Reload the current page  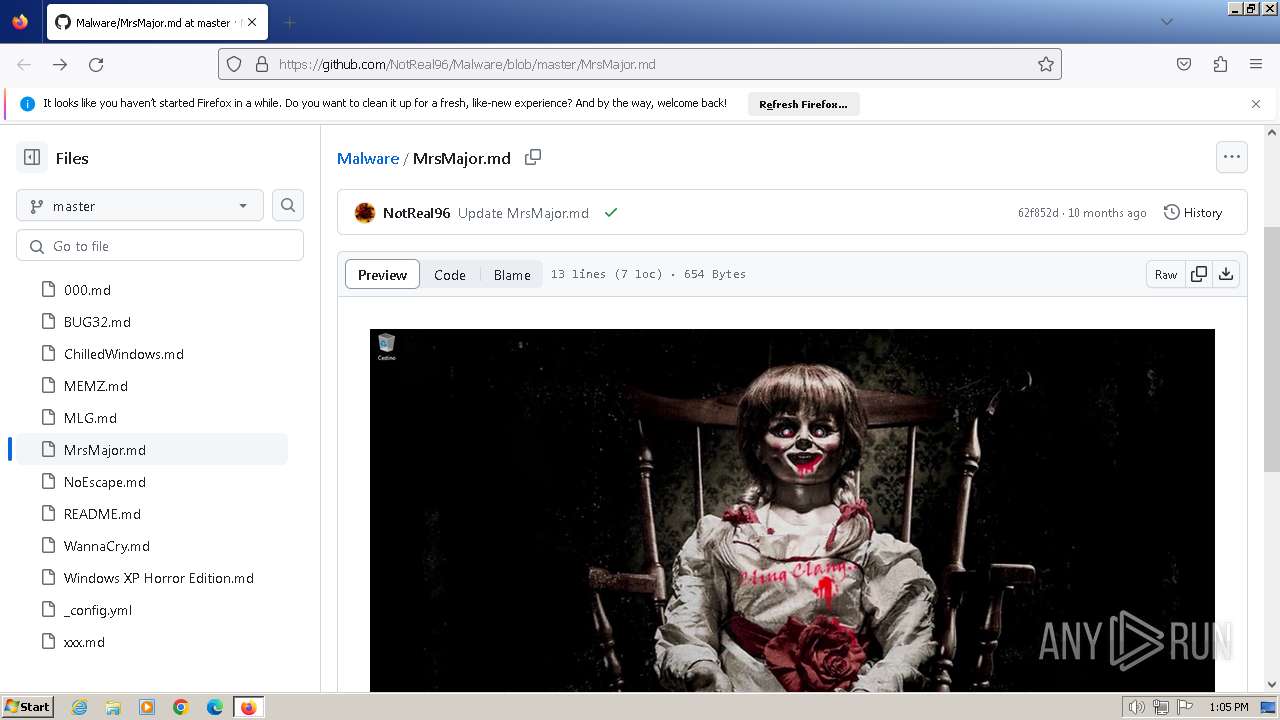(x=96, y=64)
